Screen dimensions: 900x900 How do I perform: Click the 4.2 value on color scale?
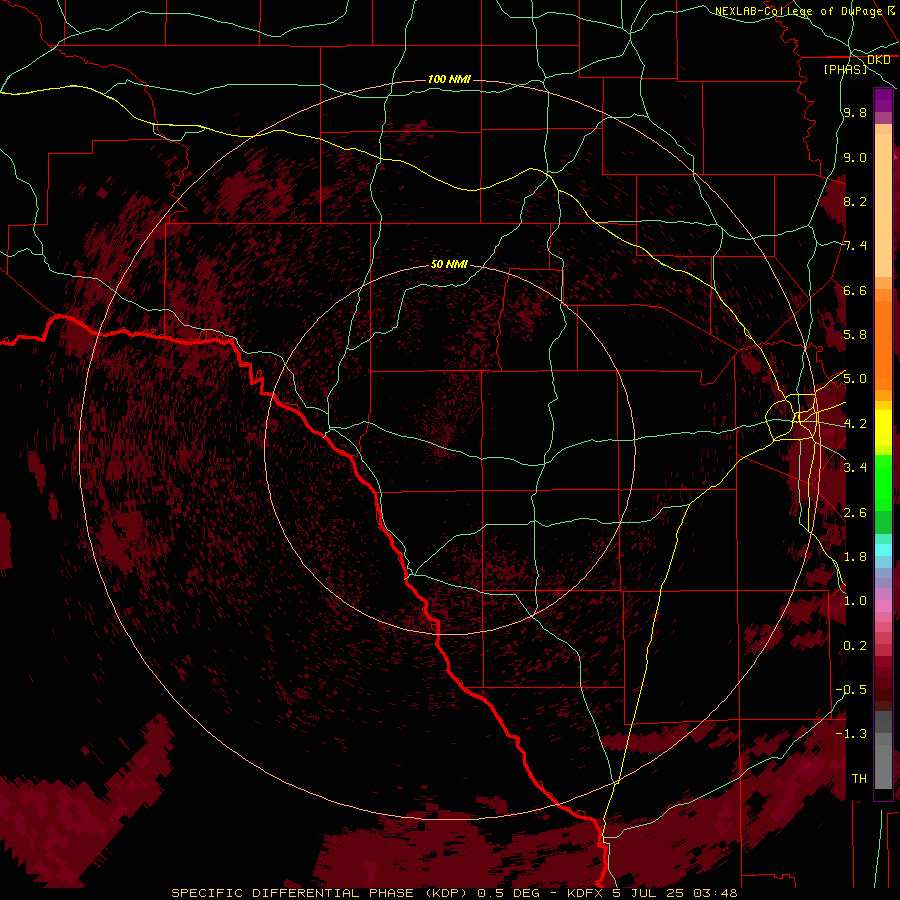coord(855,424)
